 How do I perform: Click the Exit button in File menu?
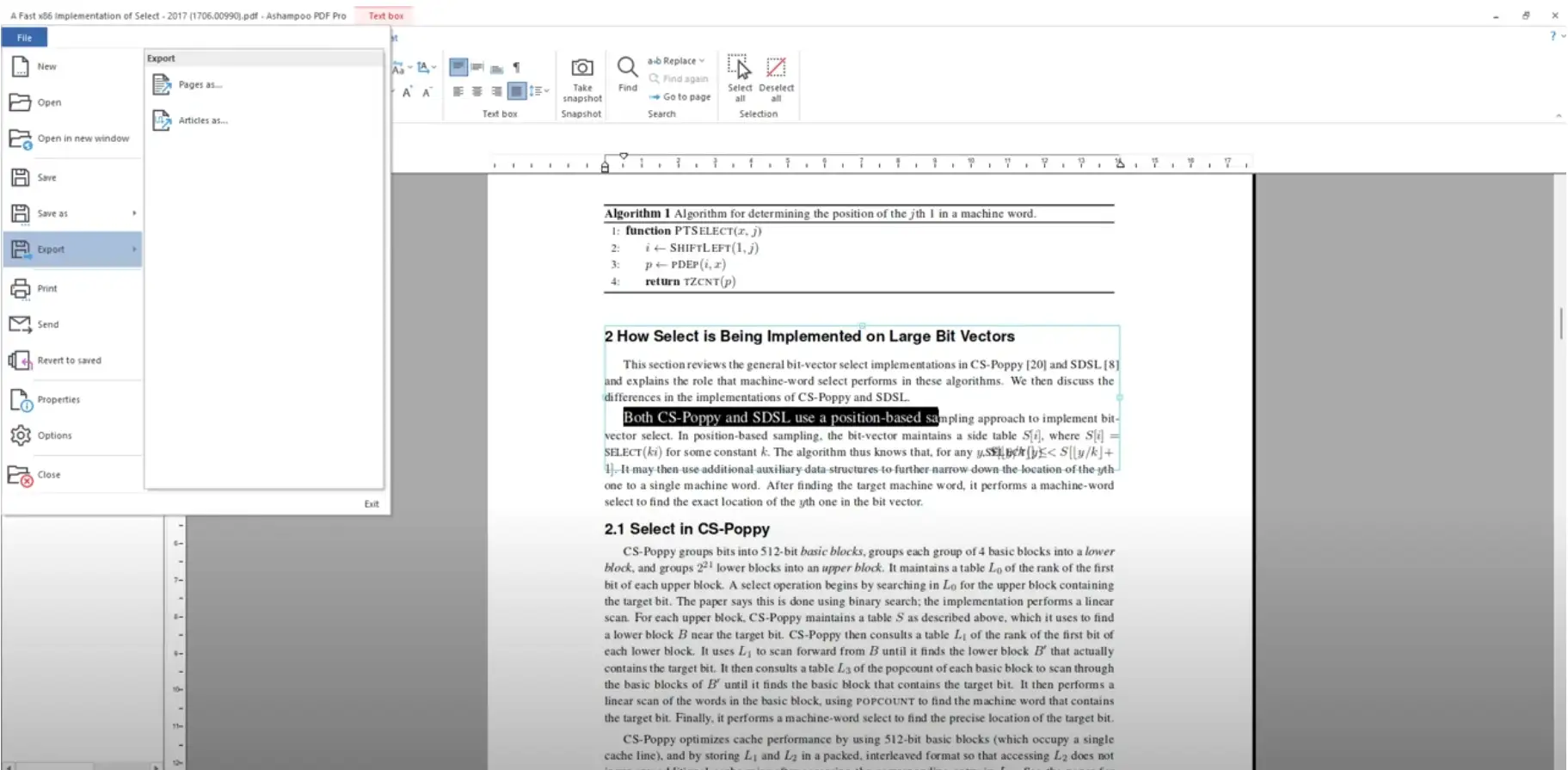371,504
